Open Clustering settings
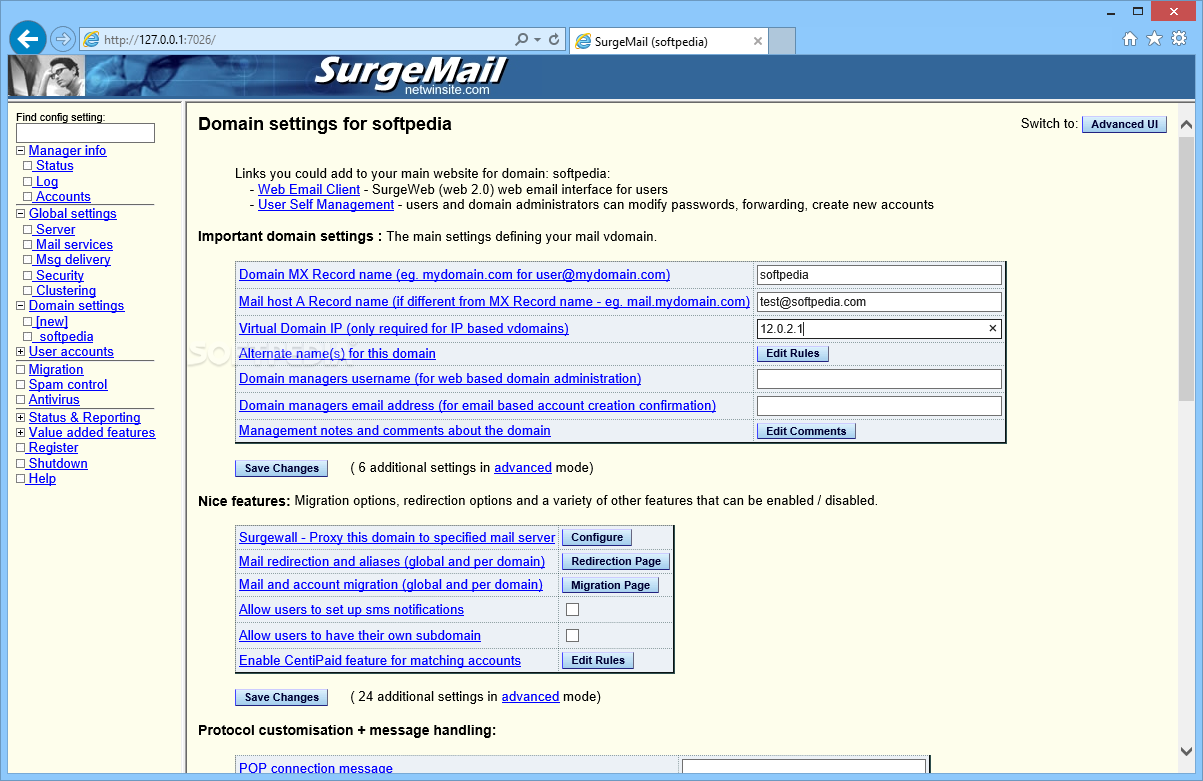 coord(65,291)
